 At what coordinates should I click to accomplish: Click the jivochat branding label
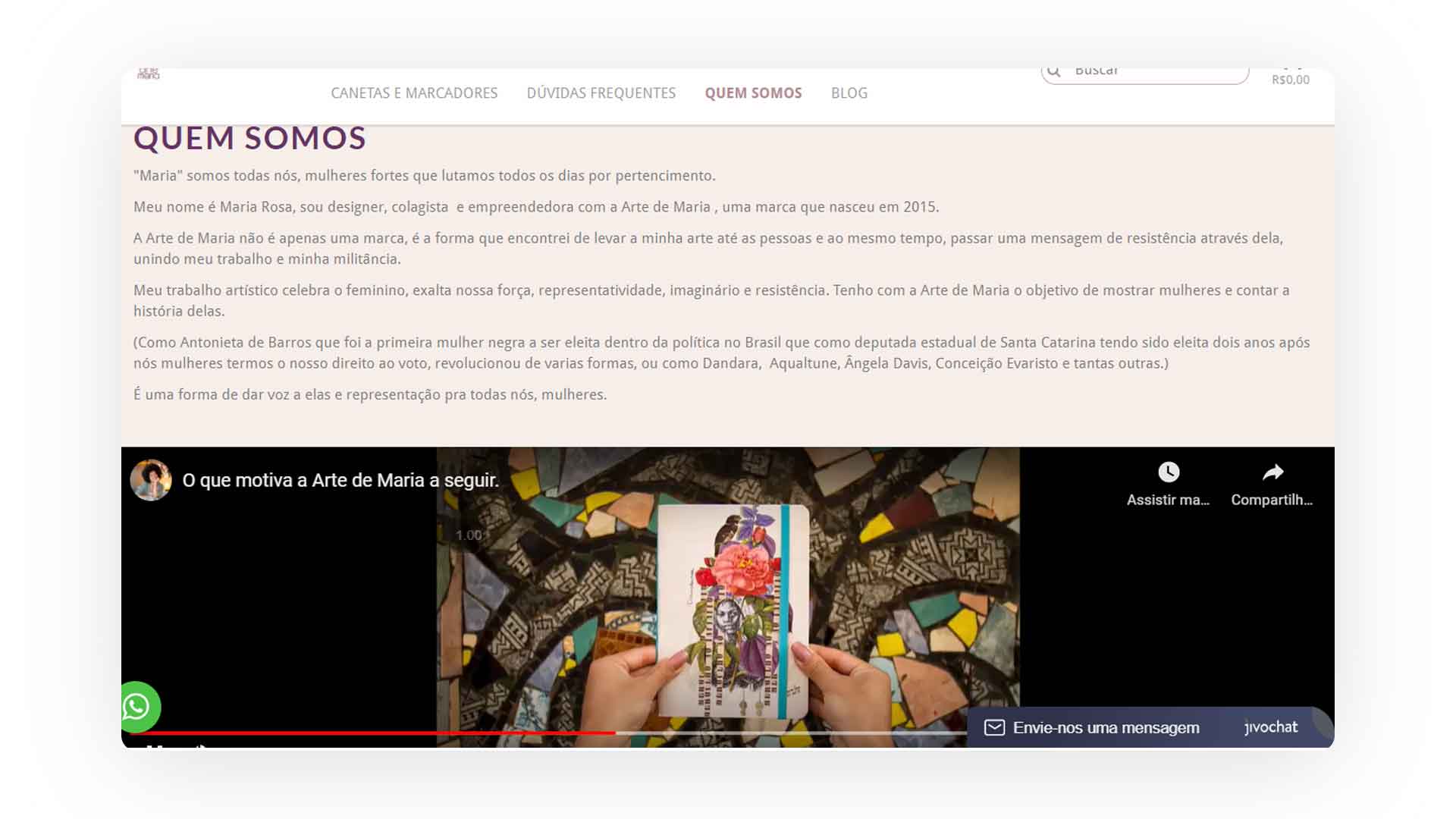tap(1269, 727)
